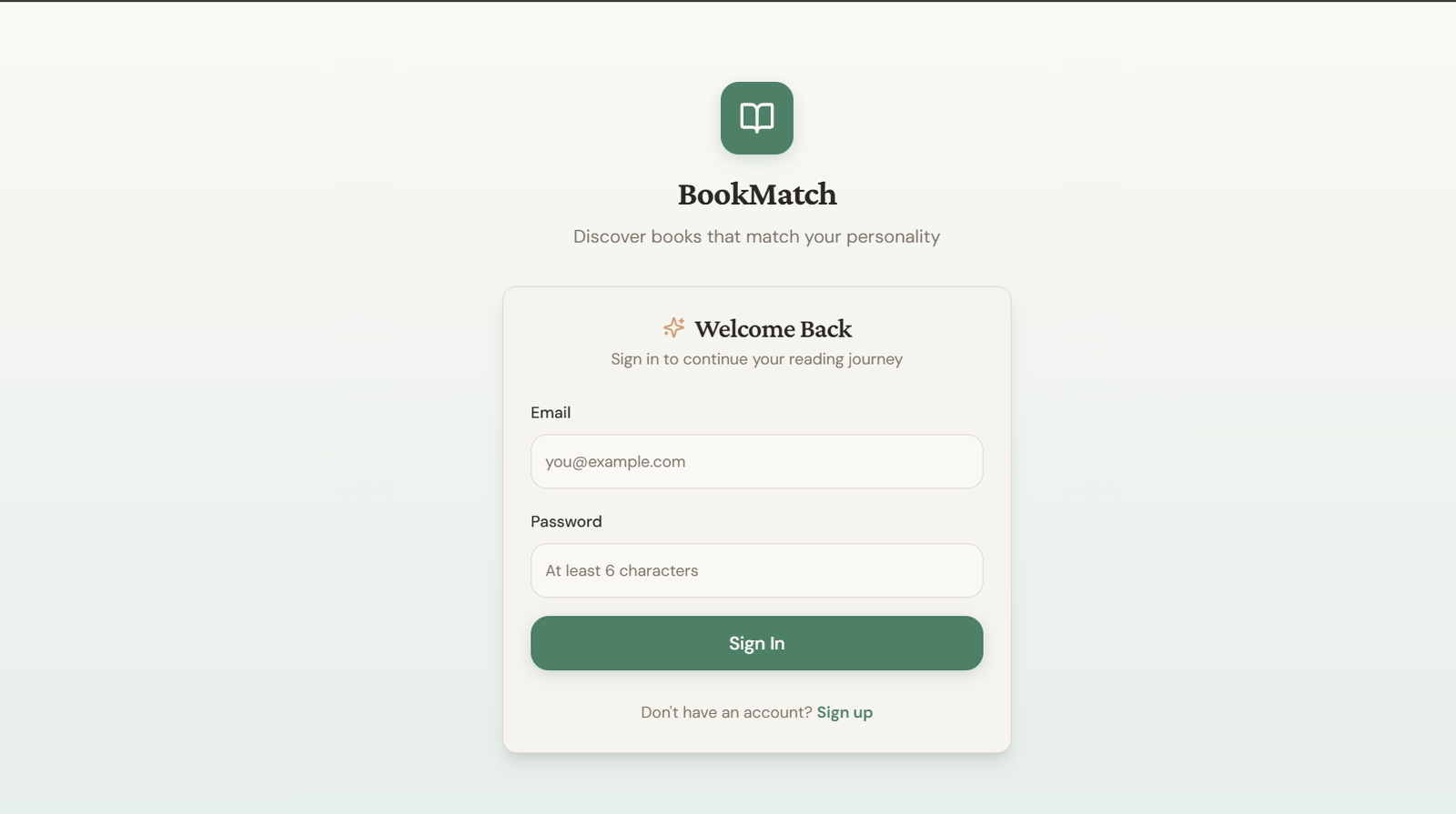This screenshot has width=1456, height=814.
Task: Click the orange star sparkle icon
Action: point(673,327)
